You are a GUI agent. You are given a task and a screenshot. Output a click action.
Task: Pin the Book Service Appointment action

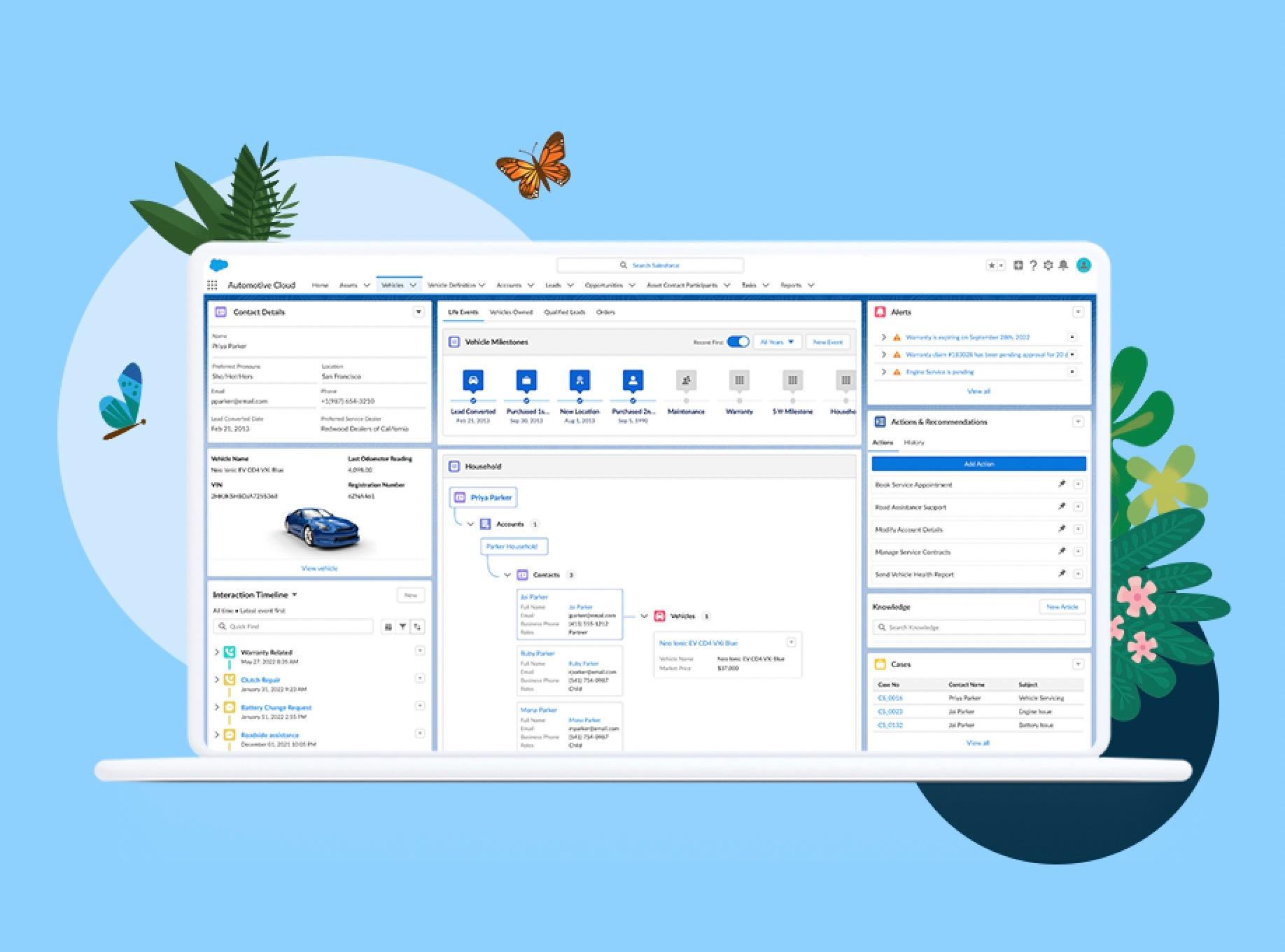(1062, 484)
